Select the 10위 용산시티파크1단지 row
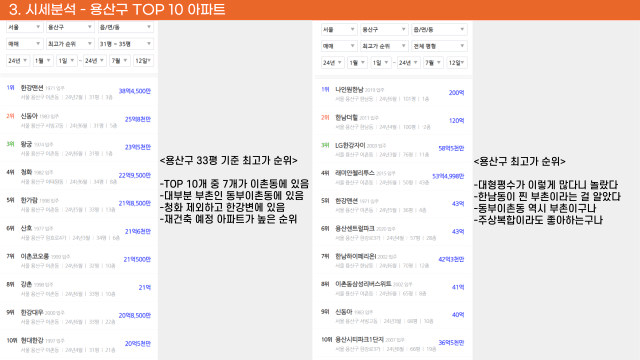Image resolution: width=640 pixels, height=360 pixels. (393, 343)
